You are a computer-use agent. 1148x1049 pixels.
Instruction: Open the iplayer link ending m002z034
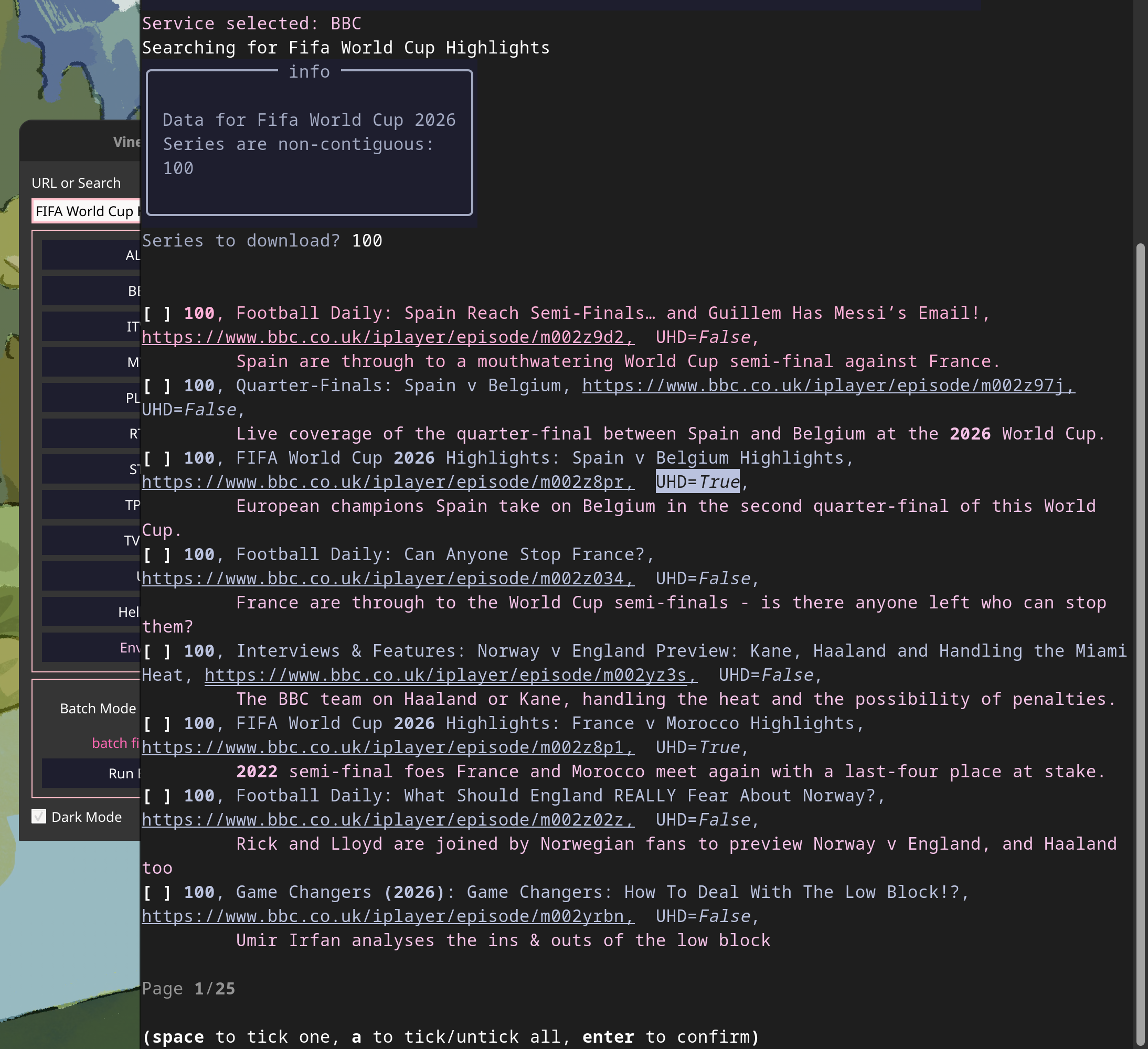[x=388, y=579]
